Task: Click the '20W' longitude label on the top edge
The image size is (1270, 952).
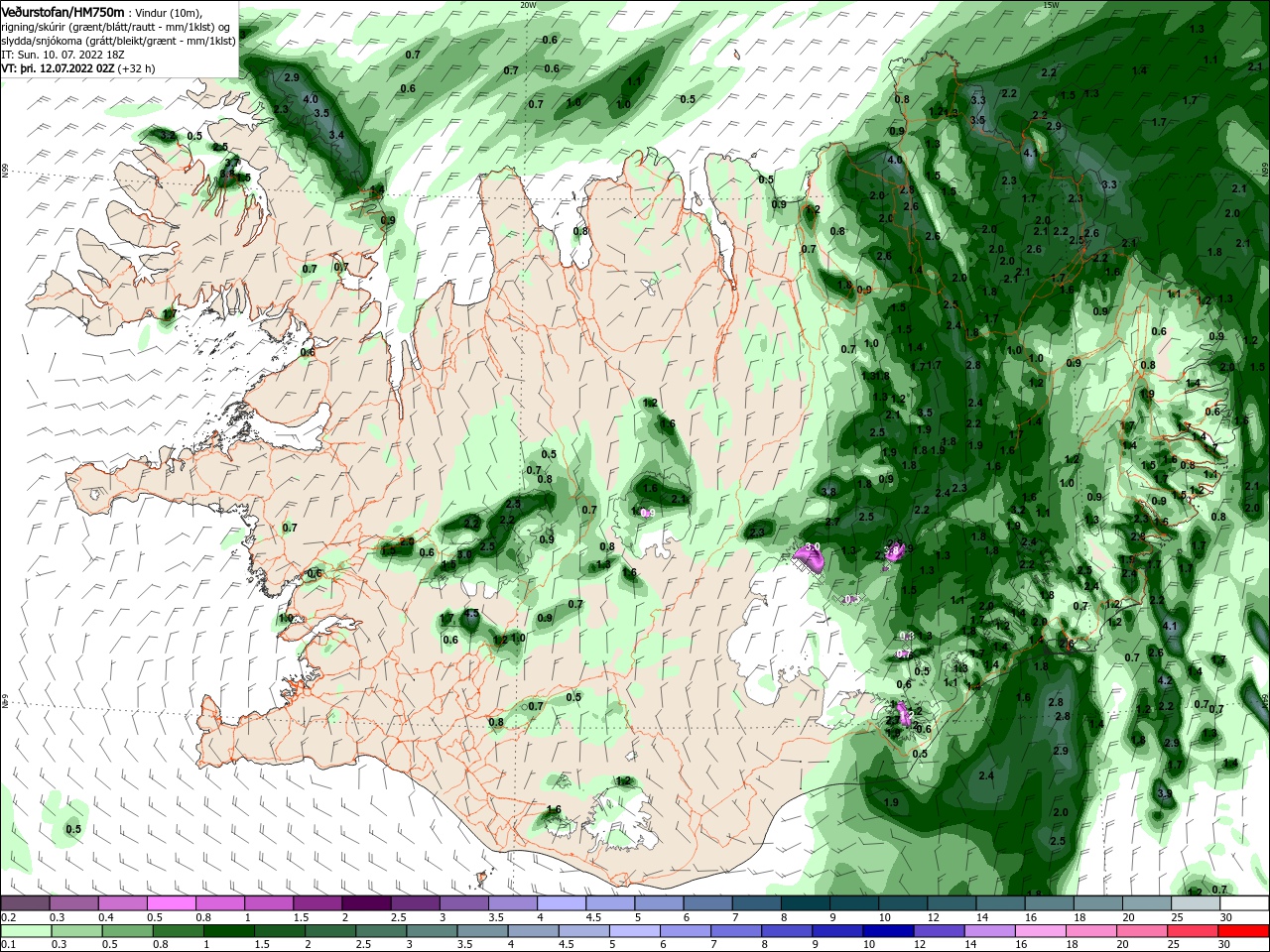Action: pos(528,5)
